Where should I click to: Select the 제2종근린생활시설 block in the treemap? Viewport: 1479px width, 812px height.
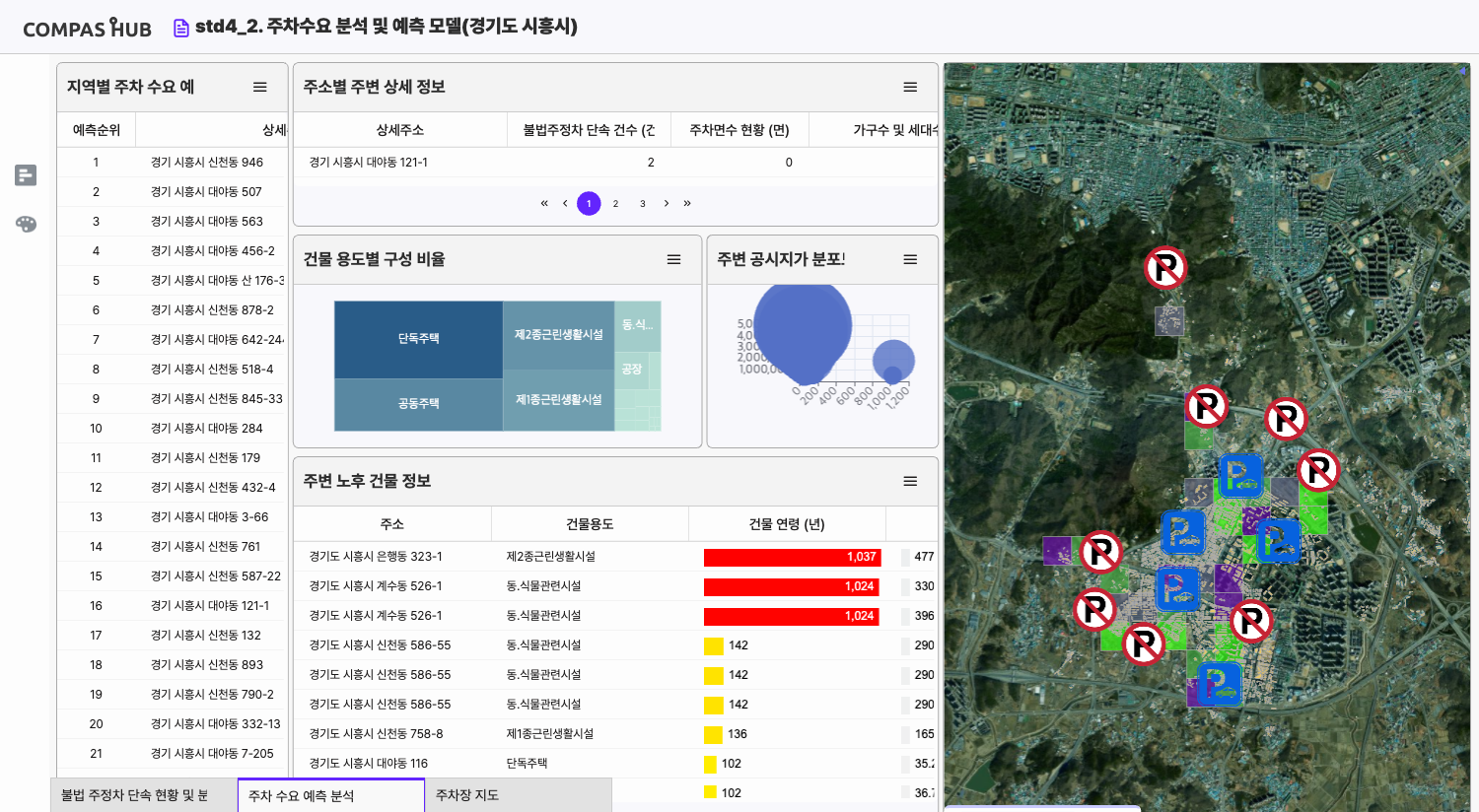tap(559, 335)
